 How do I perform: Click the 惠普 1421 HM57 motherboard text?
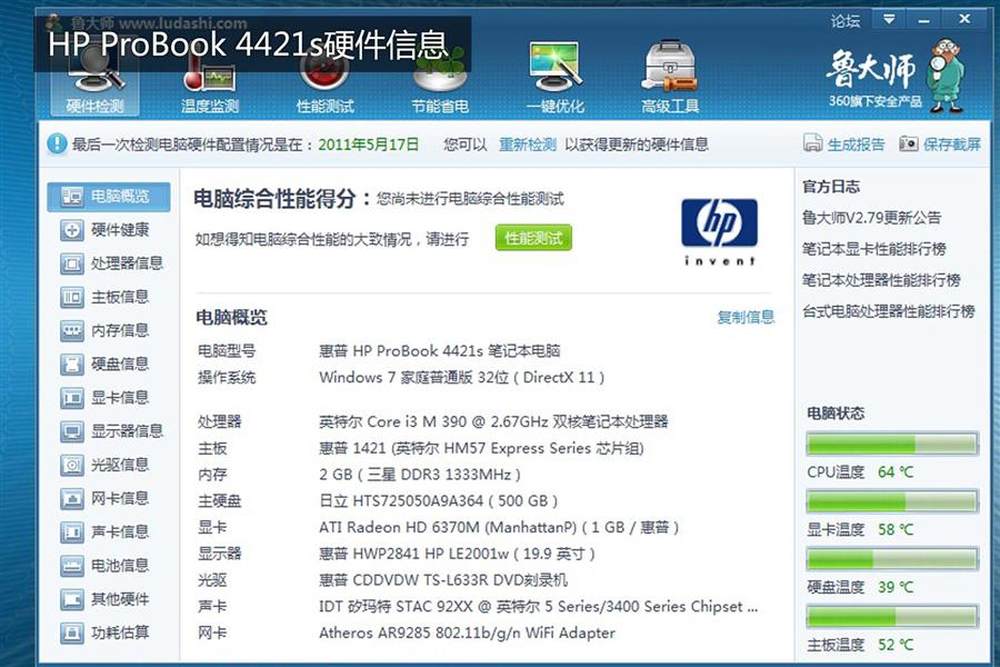pos(482,448)
